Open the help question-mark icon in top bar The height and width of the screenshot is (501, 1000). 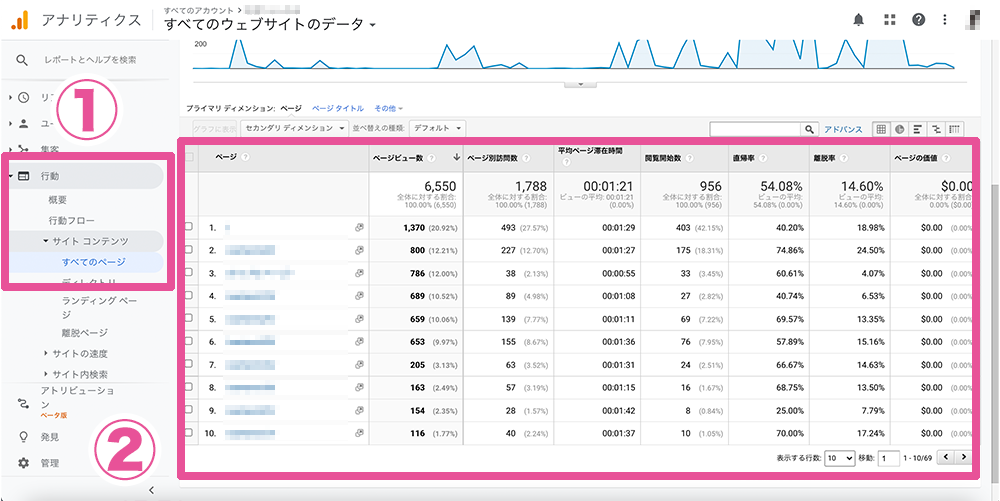pos(918,20)
